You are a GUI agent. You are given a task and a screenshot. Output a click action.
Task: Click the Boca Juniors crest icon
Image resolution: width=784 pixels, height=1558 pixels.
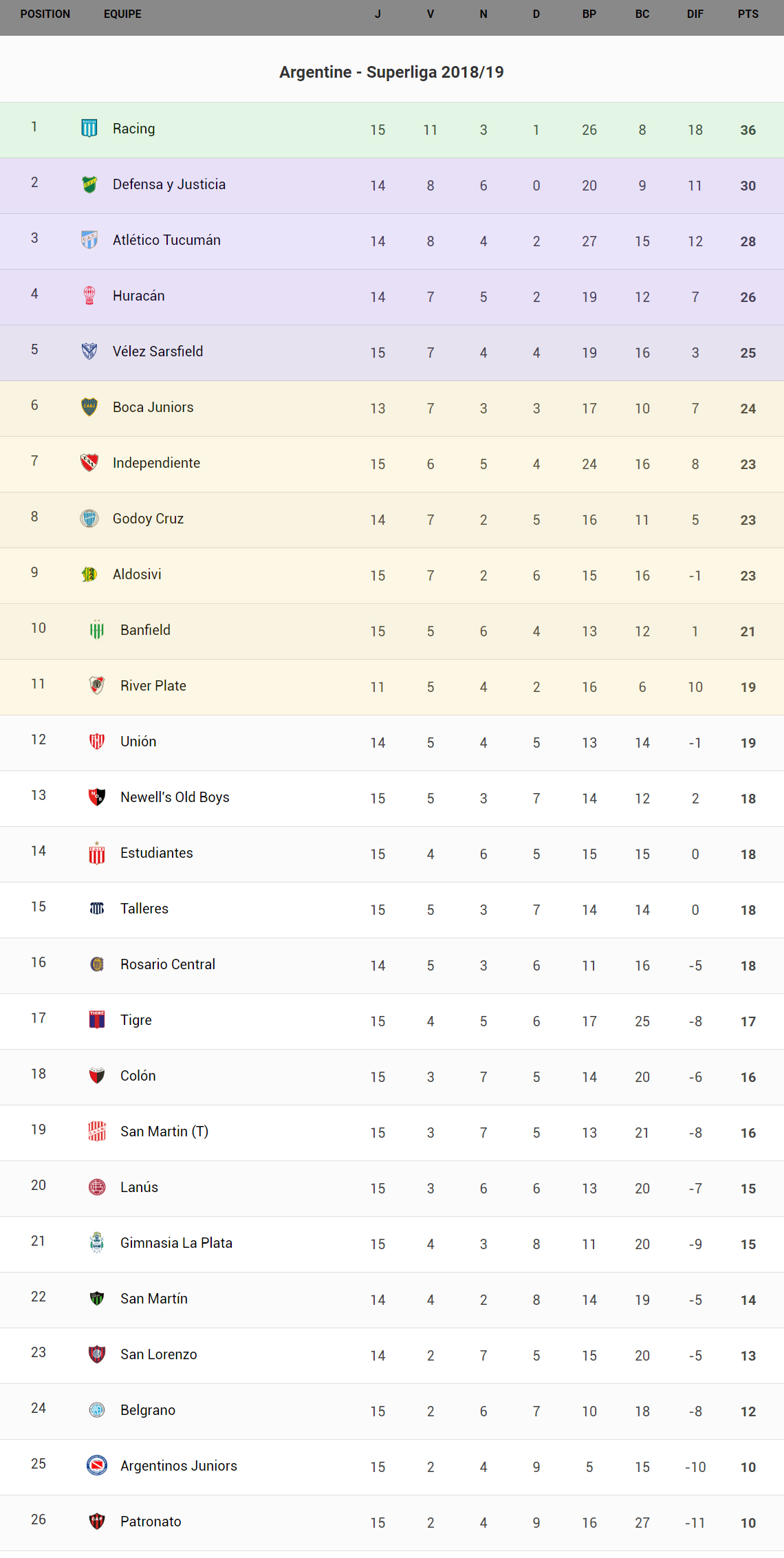coord(89,407)
